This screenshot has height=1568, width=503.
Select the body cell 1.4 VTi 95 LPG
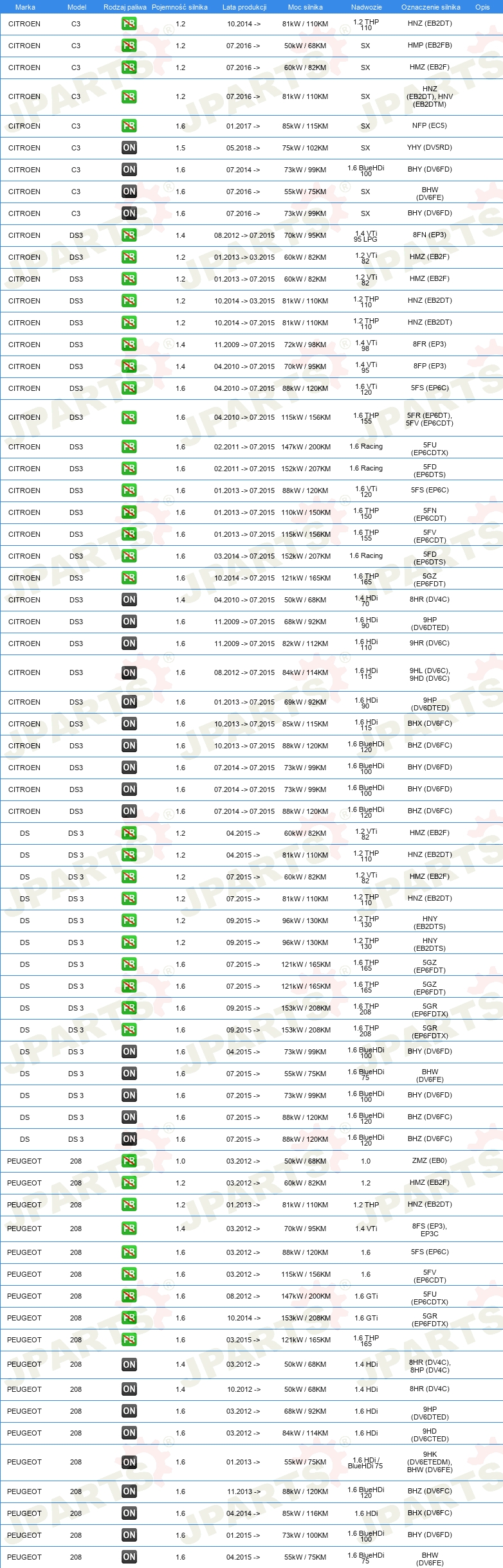(365, 236)
